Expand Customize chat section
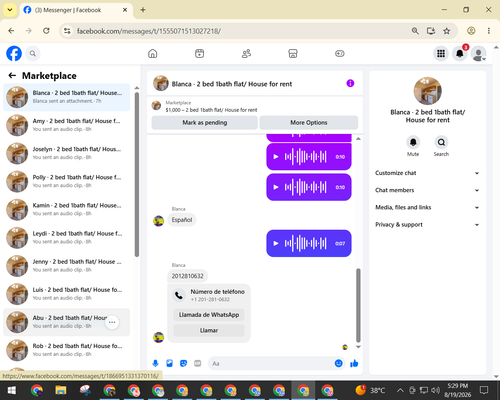The height and width of the screenshot is (400, 500). pos(427,173)
